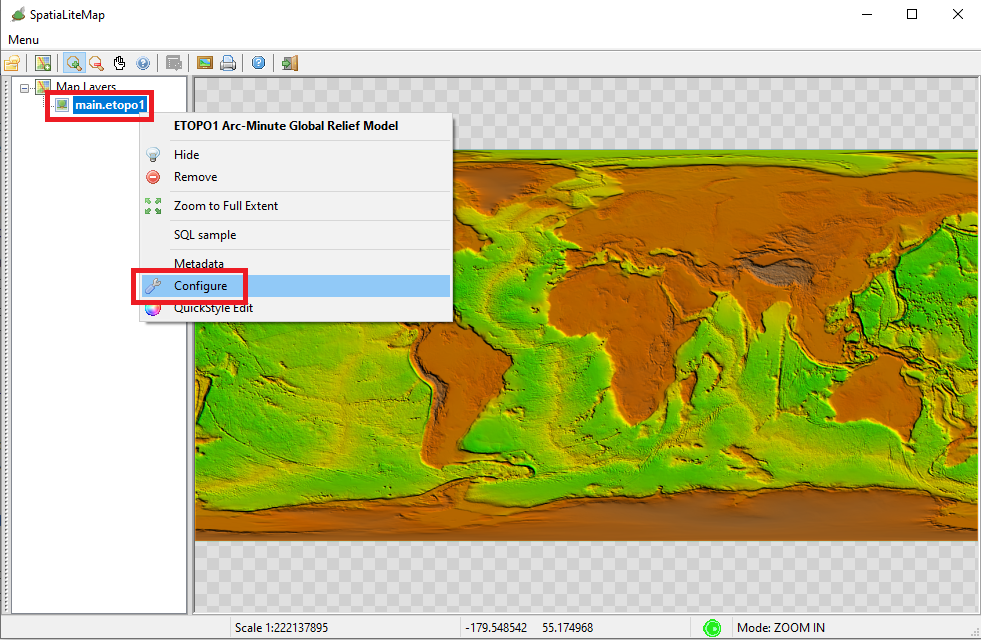The image size is (981, 640).
Task: Click the SpatiaLiteMap title bar app icon
Action: [x=19, y=14]
